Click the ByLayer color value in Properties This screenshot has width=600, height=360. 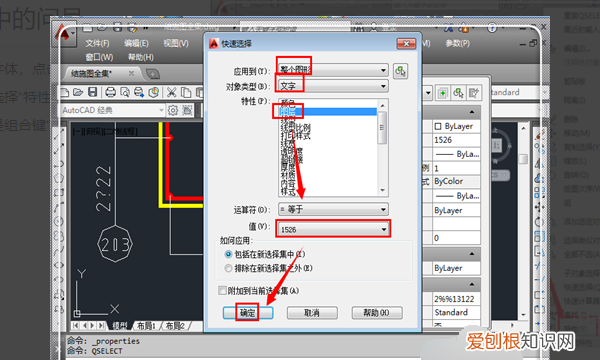click(x=457, y=126)
